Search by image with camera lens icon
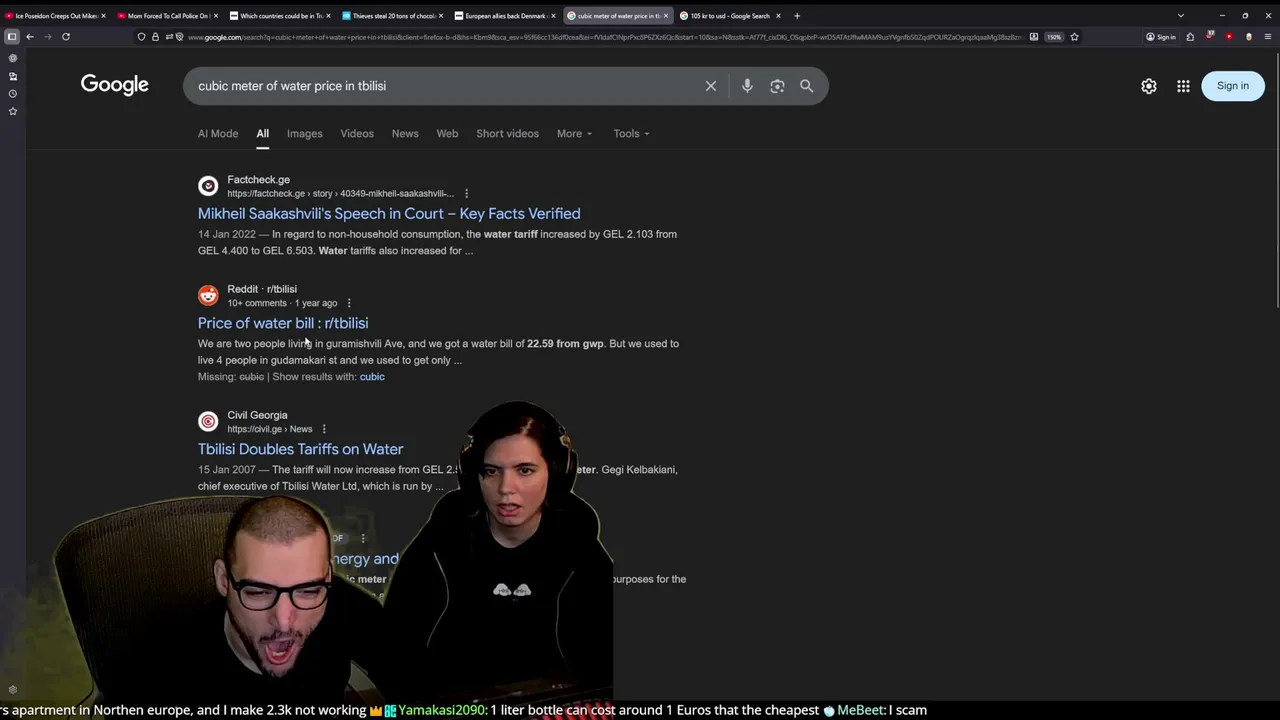 (777, 86)
